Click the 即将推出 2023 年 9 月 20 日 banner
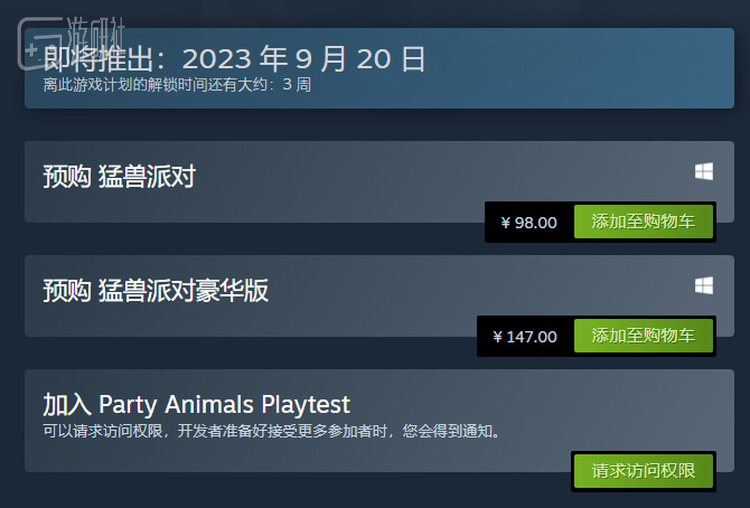 click(379, 68)
